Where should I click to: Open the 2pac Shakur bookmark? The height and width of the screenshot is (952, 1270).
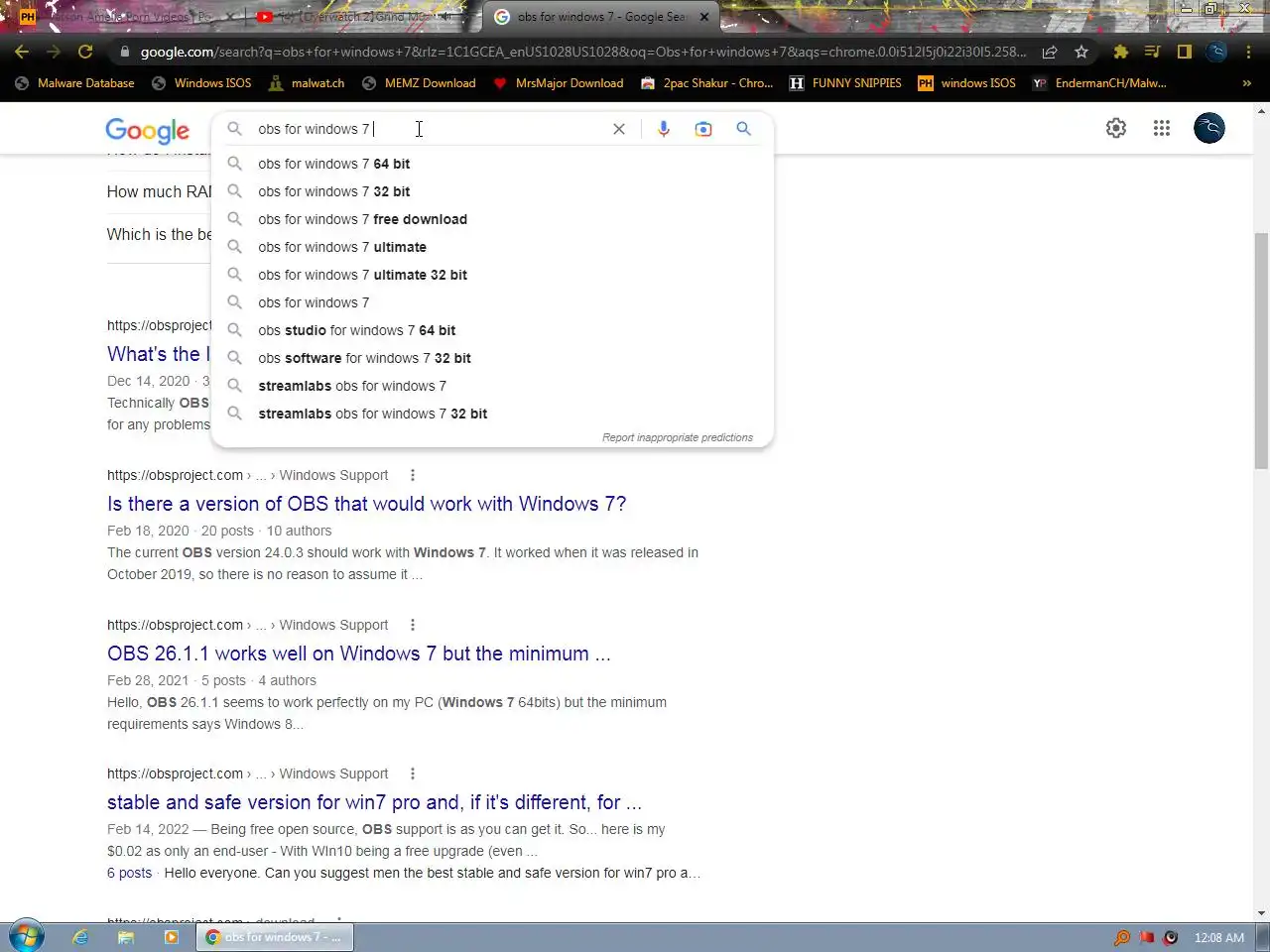pos(706,83)
